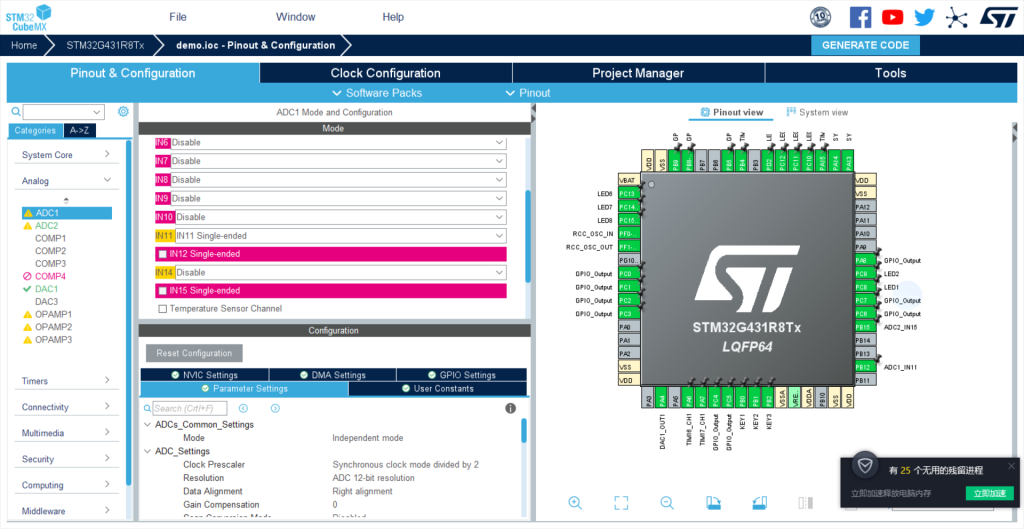Click the parameter search input field
The width and height of the screenshot is (1024, 529).
(189, 408)
